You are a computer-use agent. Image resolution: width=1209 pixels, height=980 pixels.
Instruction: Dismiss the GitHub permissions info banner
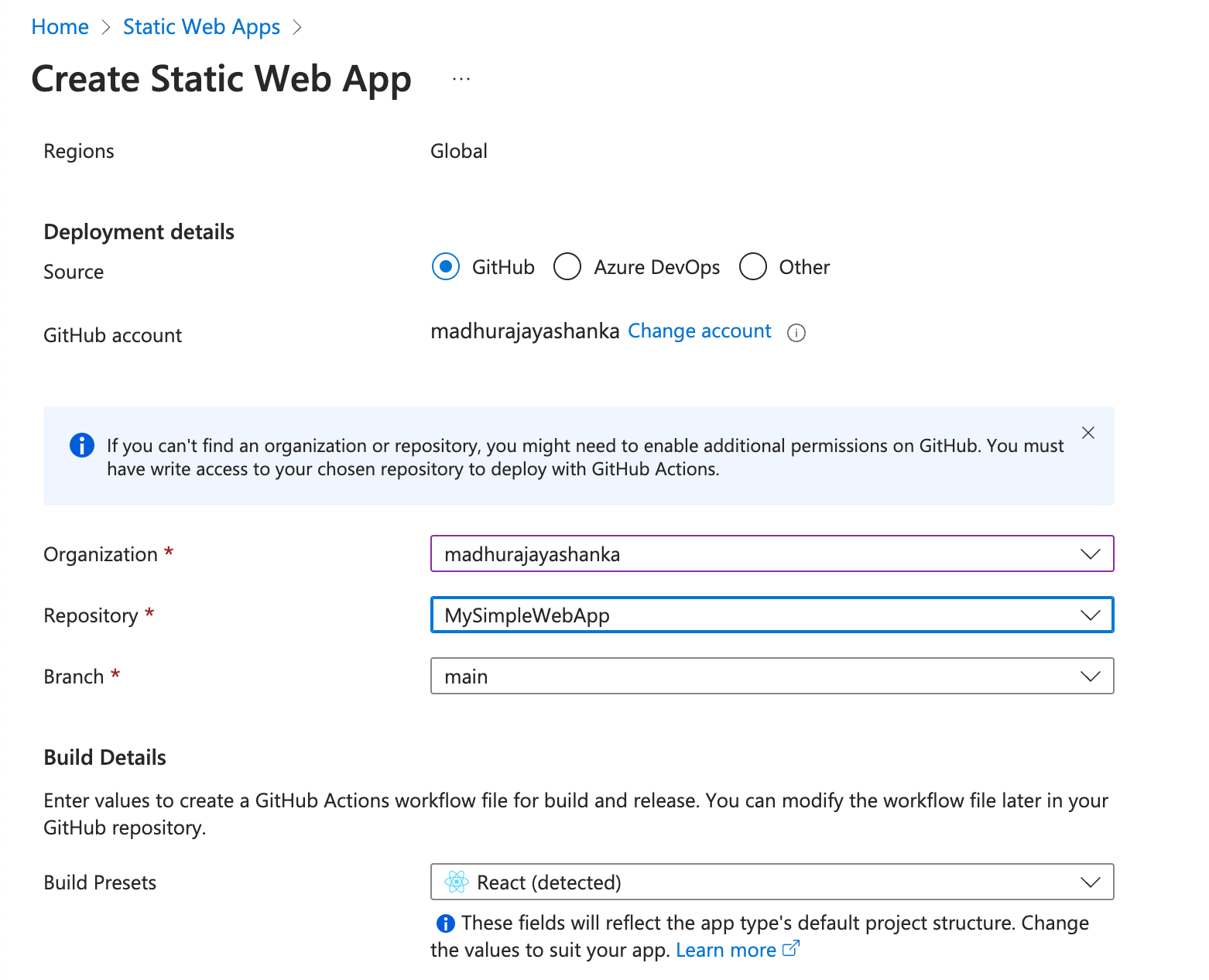click(1087, 433)
